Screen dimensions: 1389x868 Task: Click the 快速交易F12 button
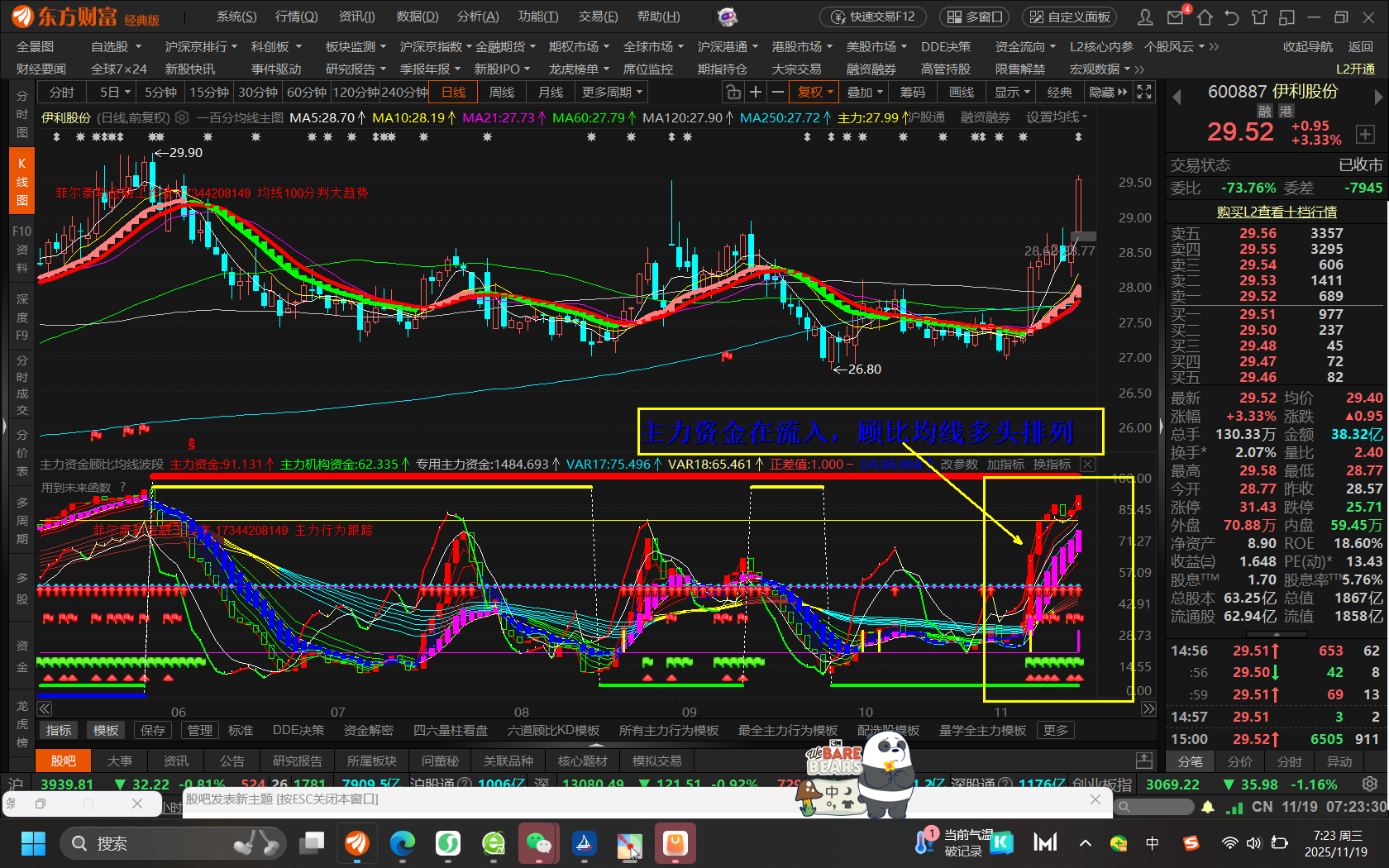click(x=874, y=17)
